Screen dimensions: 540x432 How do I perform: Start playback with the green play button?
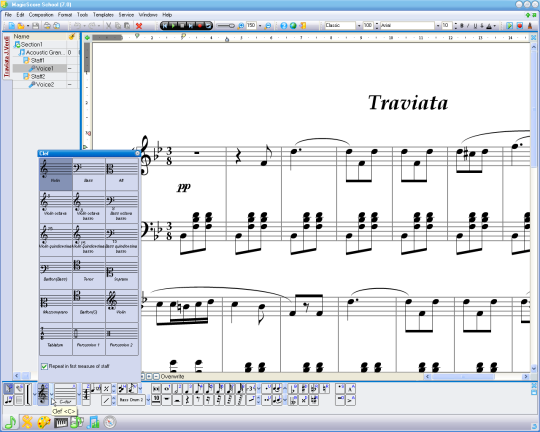174,25
